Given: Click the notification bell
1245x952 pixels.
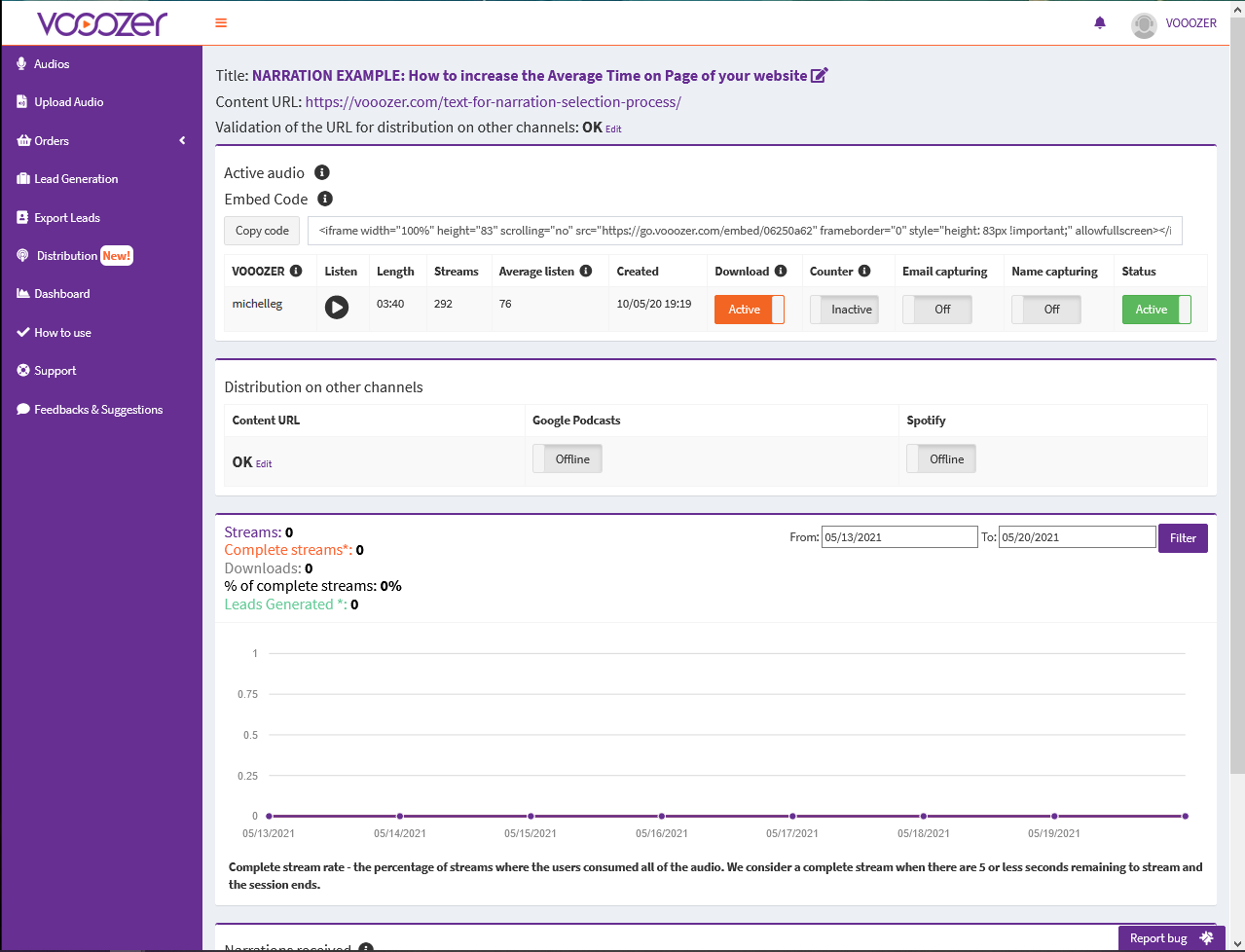Looking at the screenshot, I should coord(1099,22).
